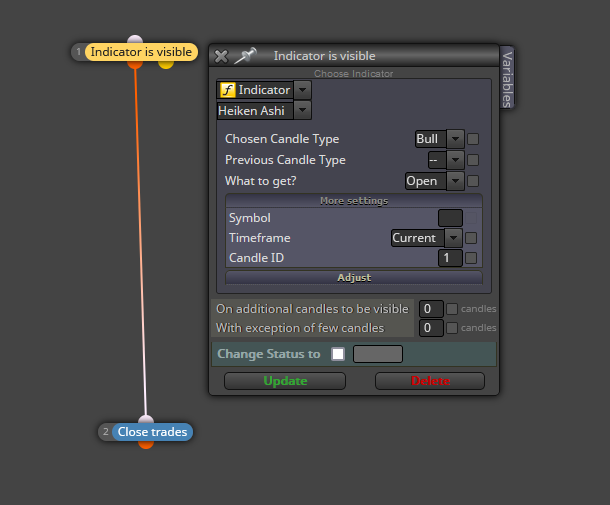Screen dimensions: 610x505
Task: Tick the checkbox beside Symbol field
Action: pos(471,218)
